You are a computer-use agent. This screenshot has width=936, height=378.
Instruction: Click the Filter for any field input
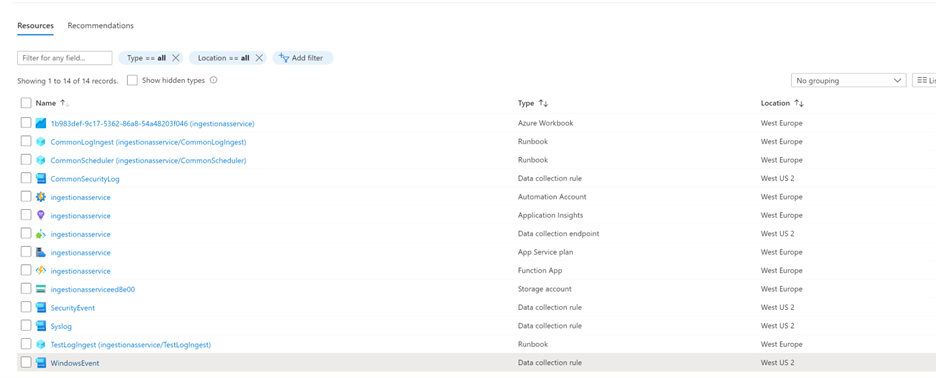click(65, 58)
